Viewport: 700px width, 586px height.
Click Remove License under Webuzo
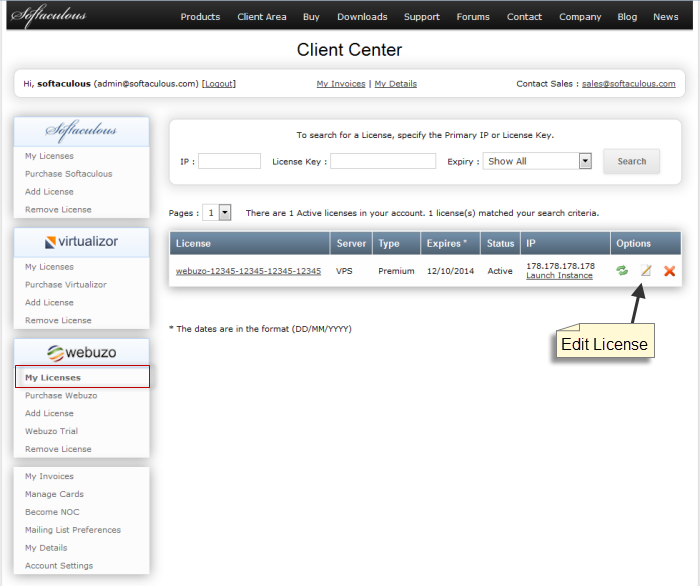58,449
